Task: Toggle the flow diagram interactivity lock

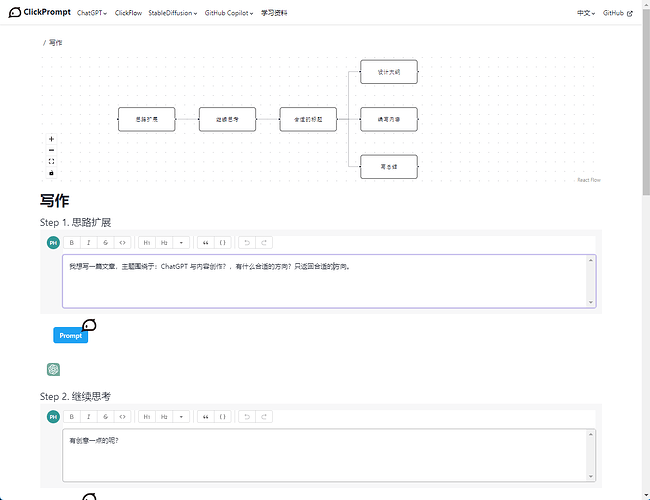Action: coord(52,172)
